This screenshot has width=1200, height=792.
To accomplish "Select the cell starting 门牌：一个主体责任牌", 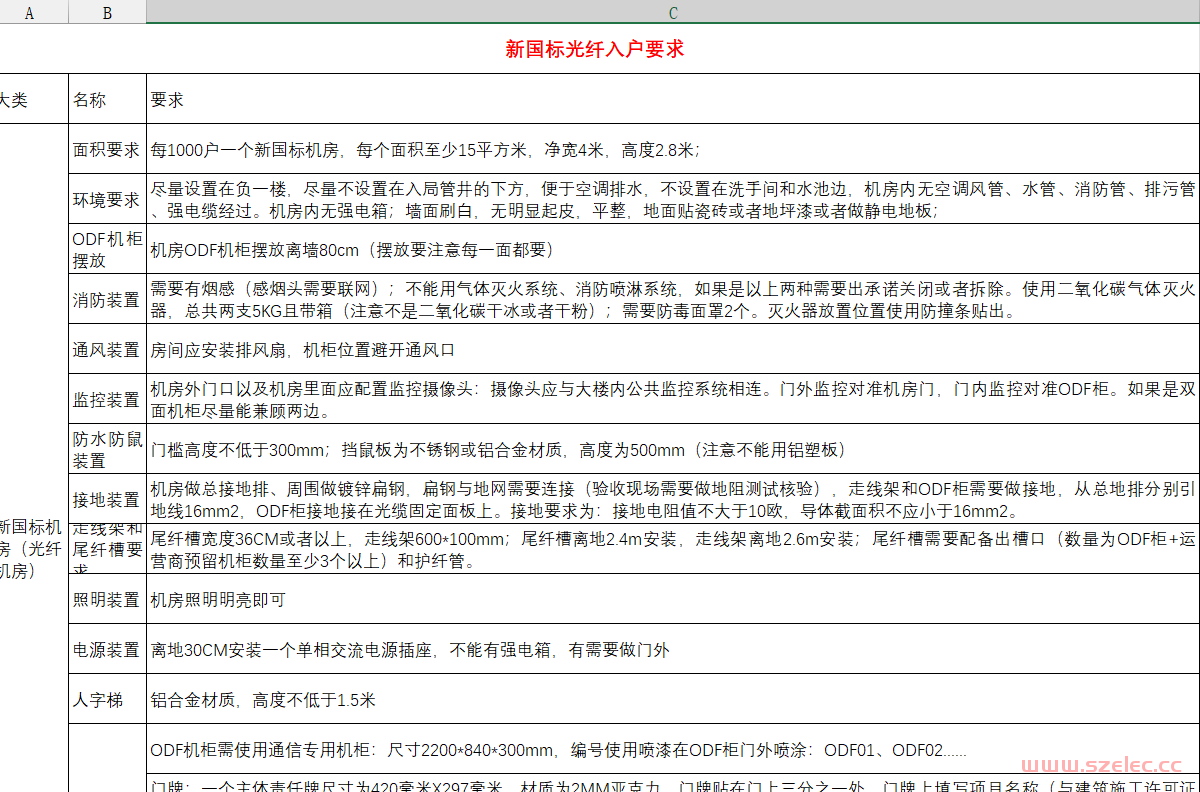I will coord(673,784).
